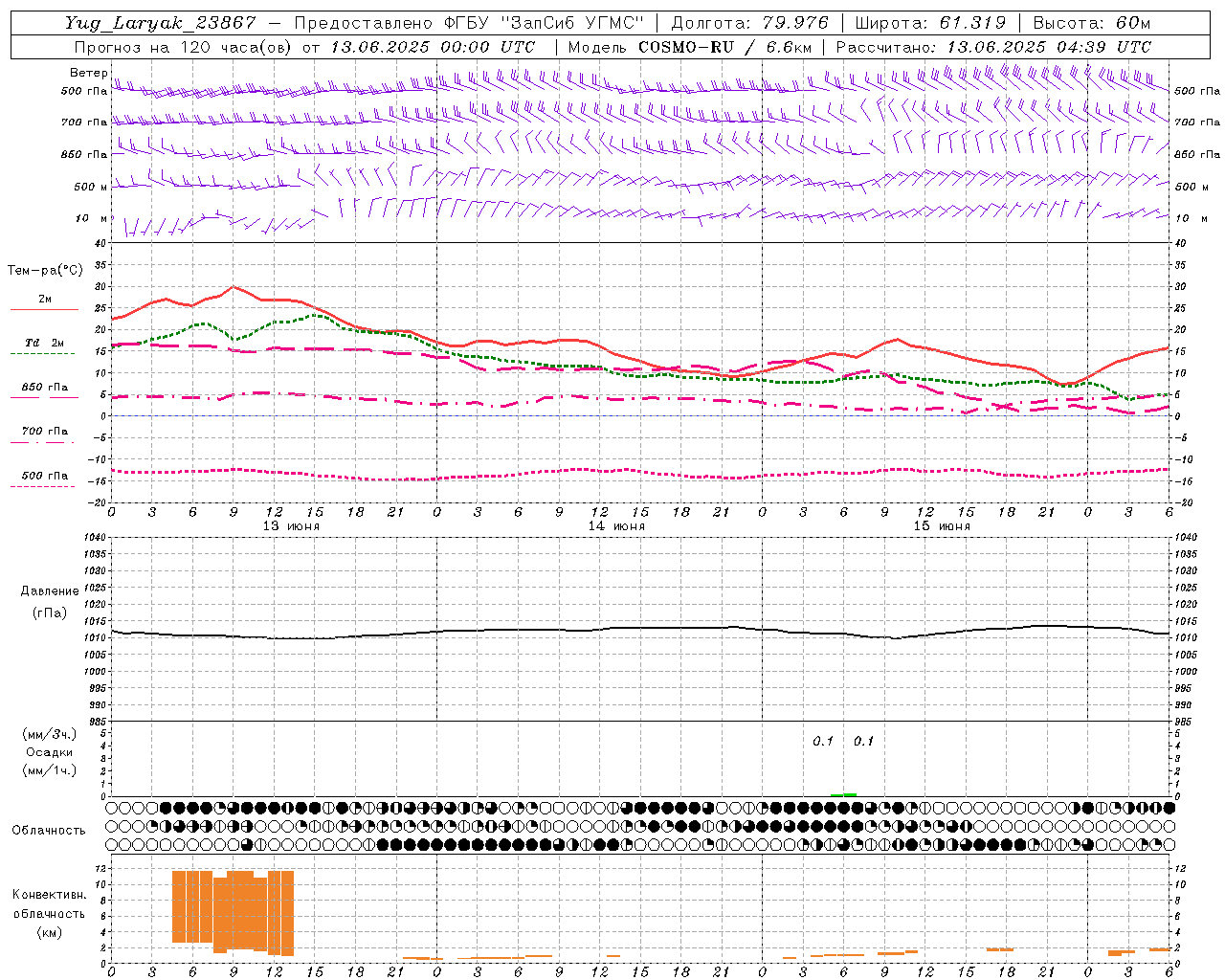Select the Облачность row label
Viewport: 1225px width, 980px height.
(49, 831)
